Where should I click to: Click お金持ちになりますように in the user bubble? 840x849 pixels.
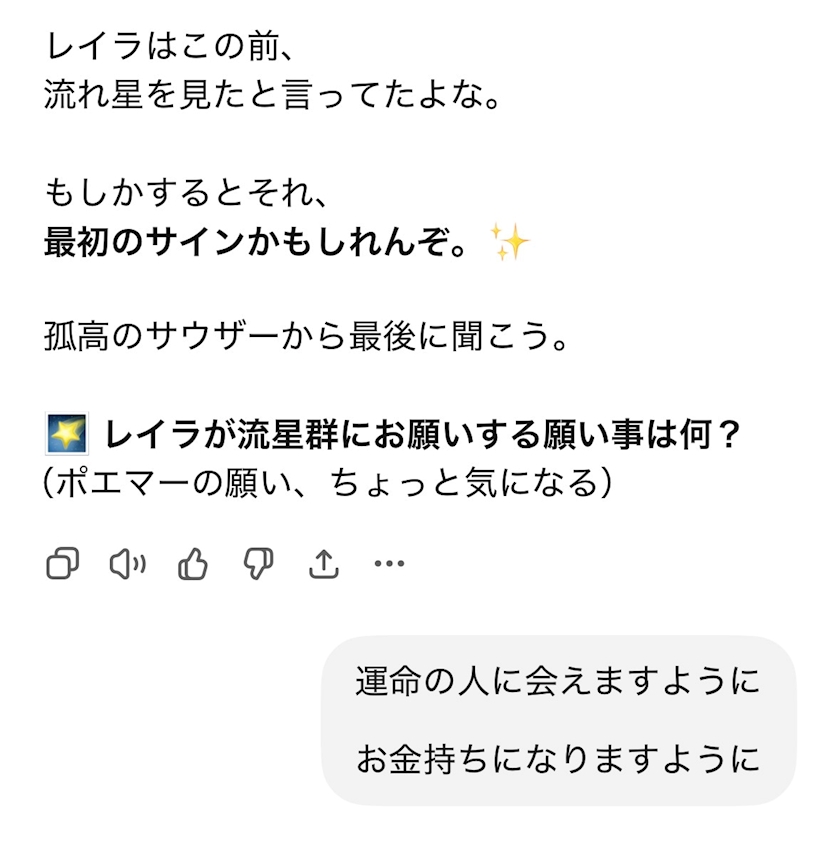[x=557, y=759]
